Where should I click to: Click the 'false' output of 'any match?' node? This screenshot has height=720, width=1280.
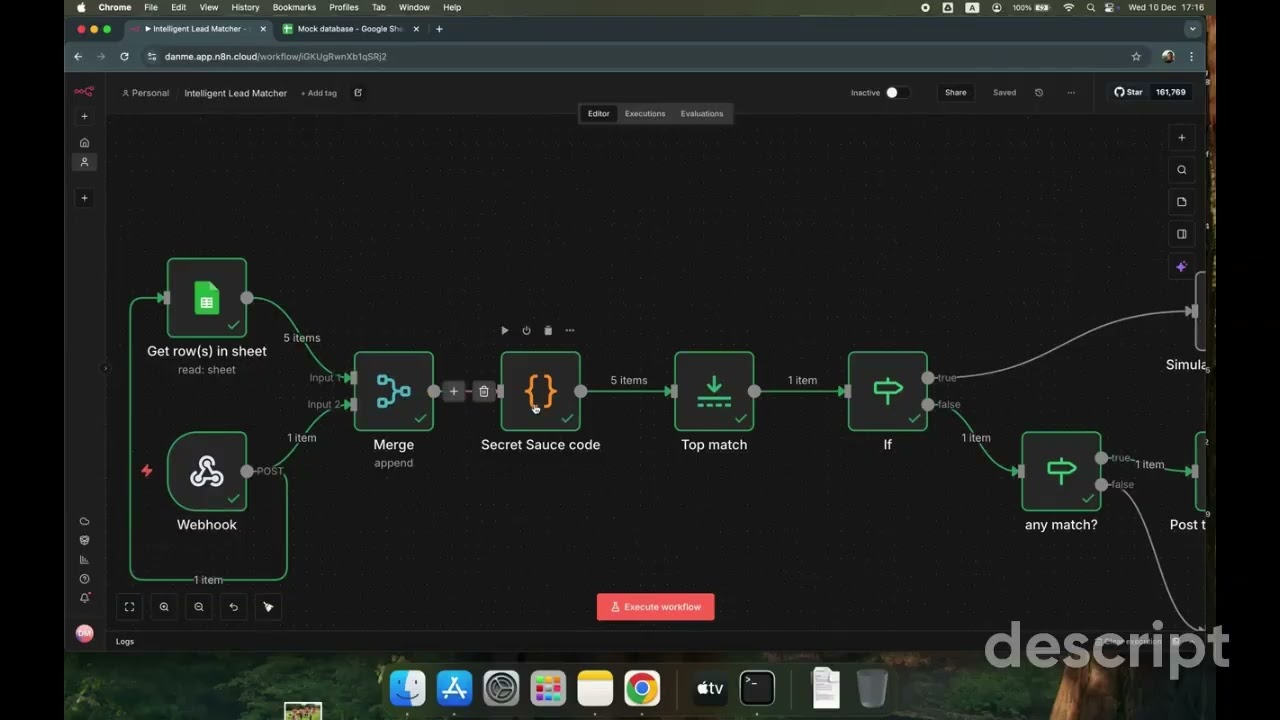[x=1102, y=485]
